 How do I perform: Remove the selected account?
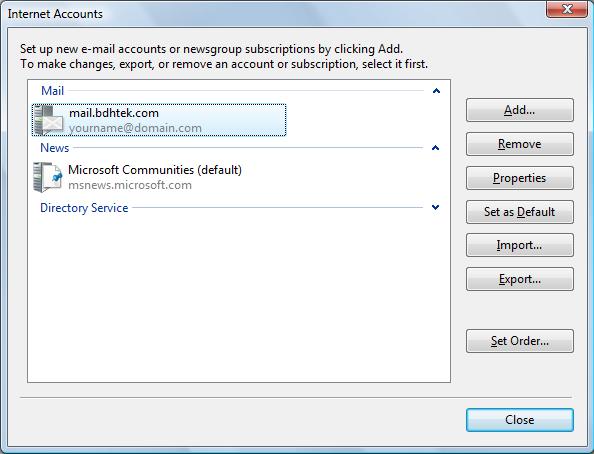520,144
